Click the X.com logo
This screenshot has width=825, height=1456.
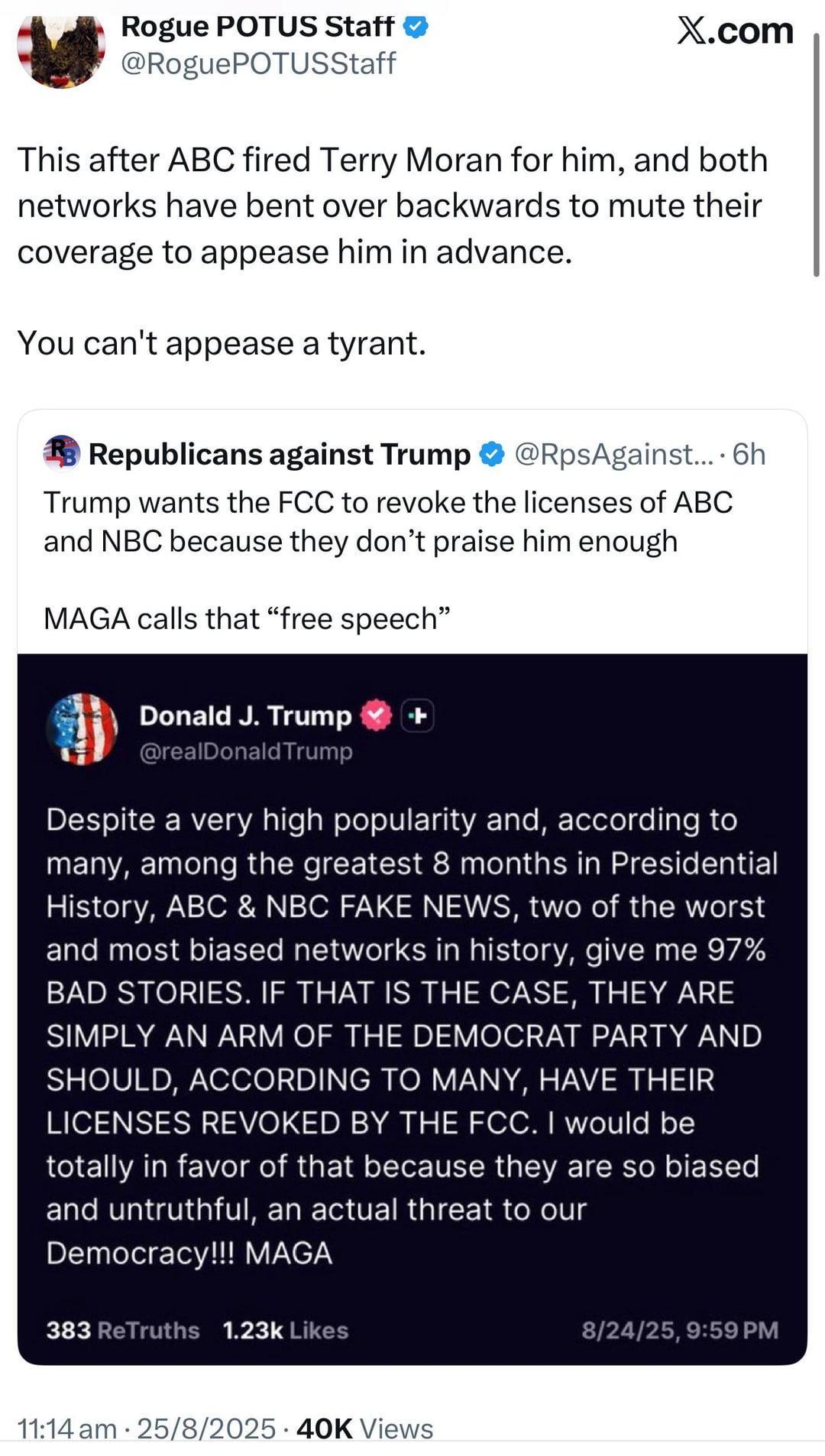[735, 31]
